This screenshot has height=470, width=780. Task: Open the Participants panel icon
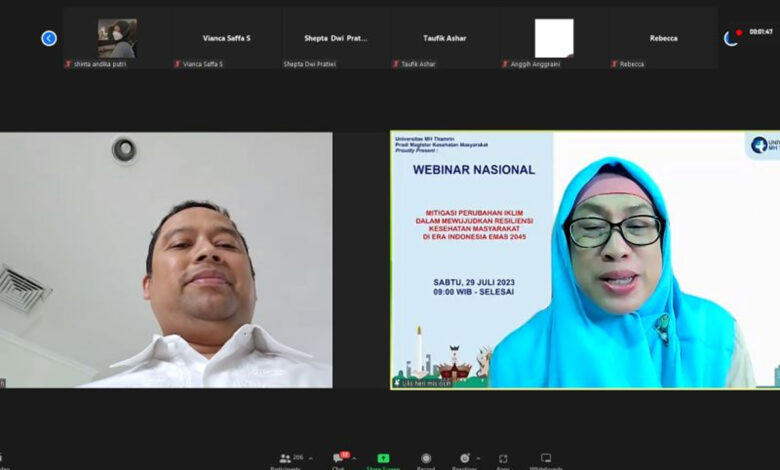click(x=285, y=458)
